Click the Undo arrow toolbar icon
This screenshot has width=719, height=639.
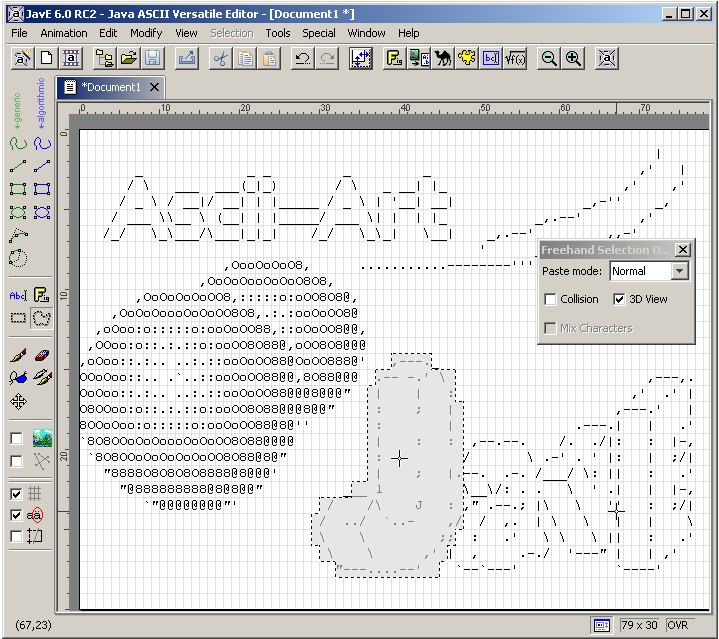(302, 58)
